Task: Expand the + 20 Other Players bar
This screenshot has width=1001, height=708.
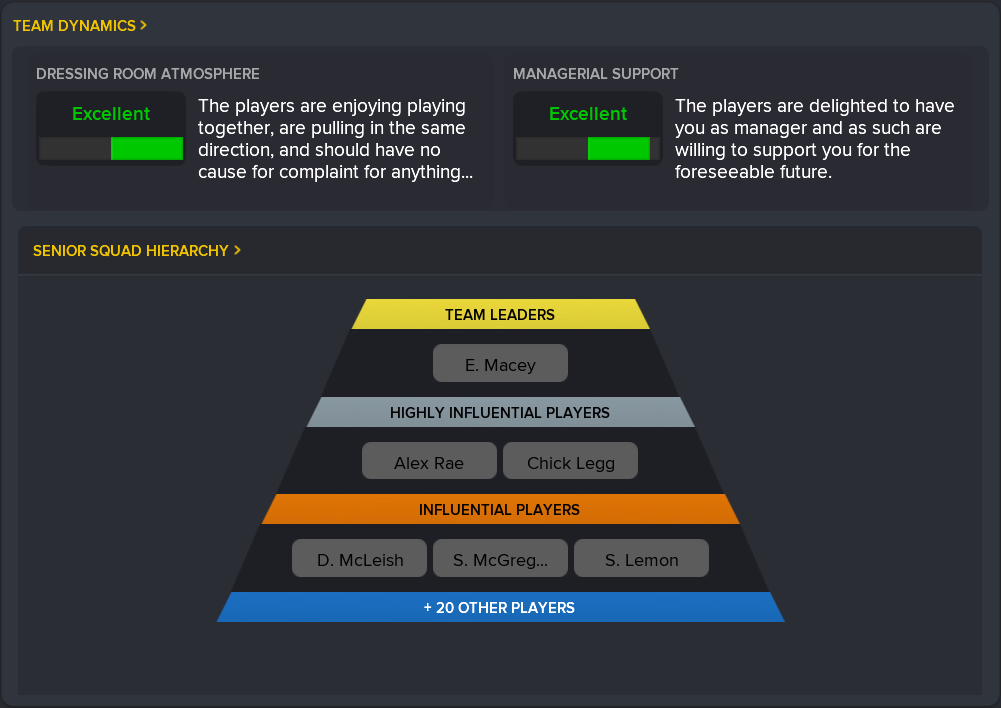Action: coord(500,607)
